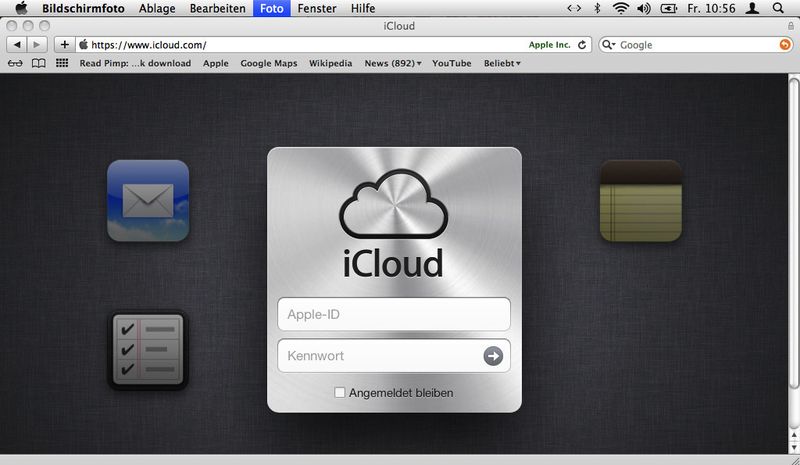Open Top Sites grid icon

pyautogui.click(x=62, y=63)
